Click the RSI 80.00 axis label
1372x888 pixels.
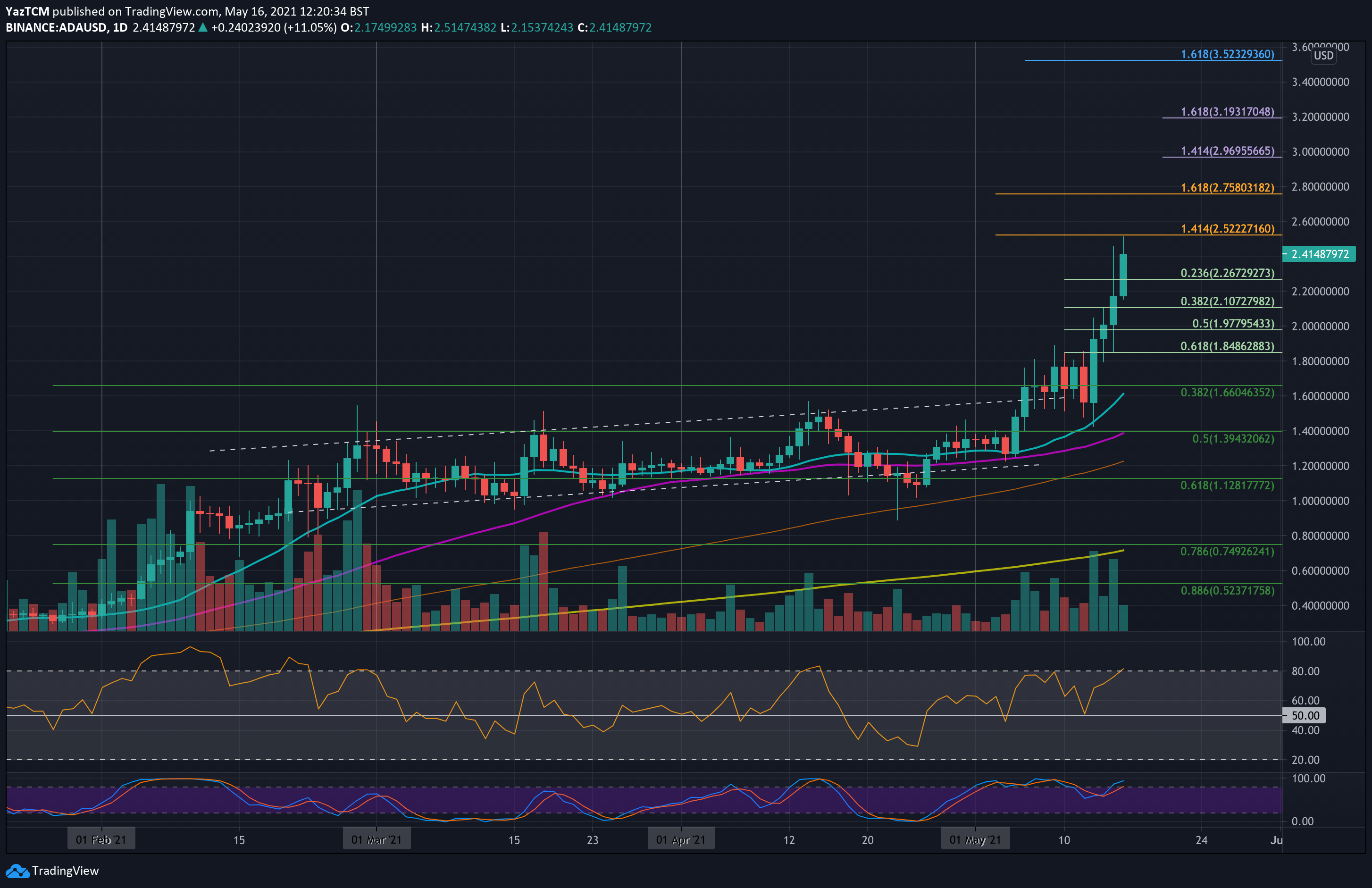coord(1305,671)
